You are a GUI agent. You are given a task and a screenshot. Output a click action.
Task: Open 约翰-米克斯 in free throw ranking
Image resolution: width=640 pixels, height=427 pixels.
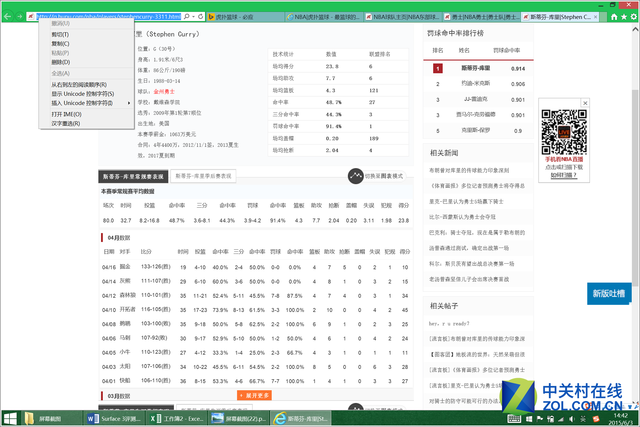(x=476, y=83)
